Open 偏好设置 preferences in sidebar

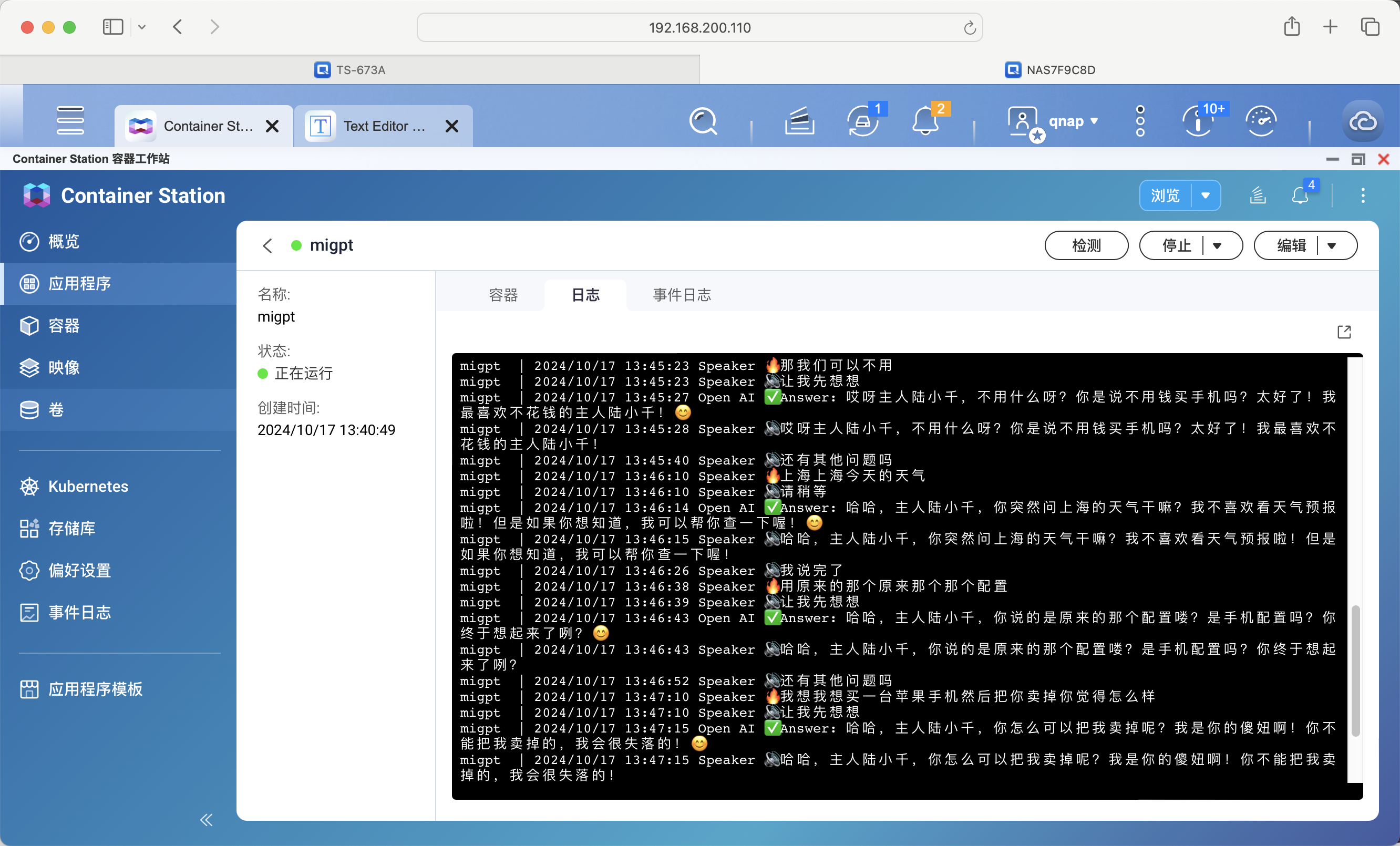[x=118, y=571]
